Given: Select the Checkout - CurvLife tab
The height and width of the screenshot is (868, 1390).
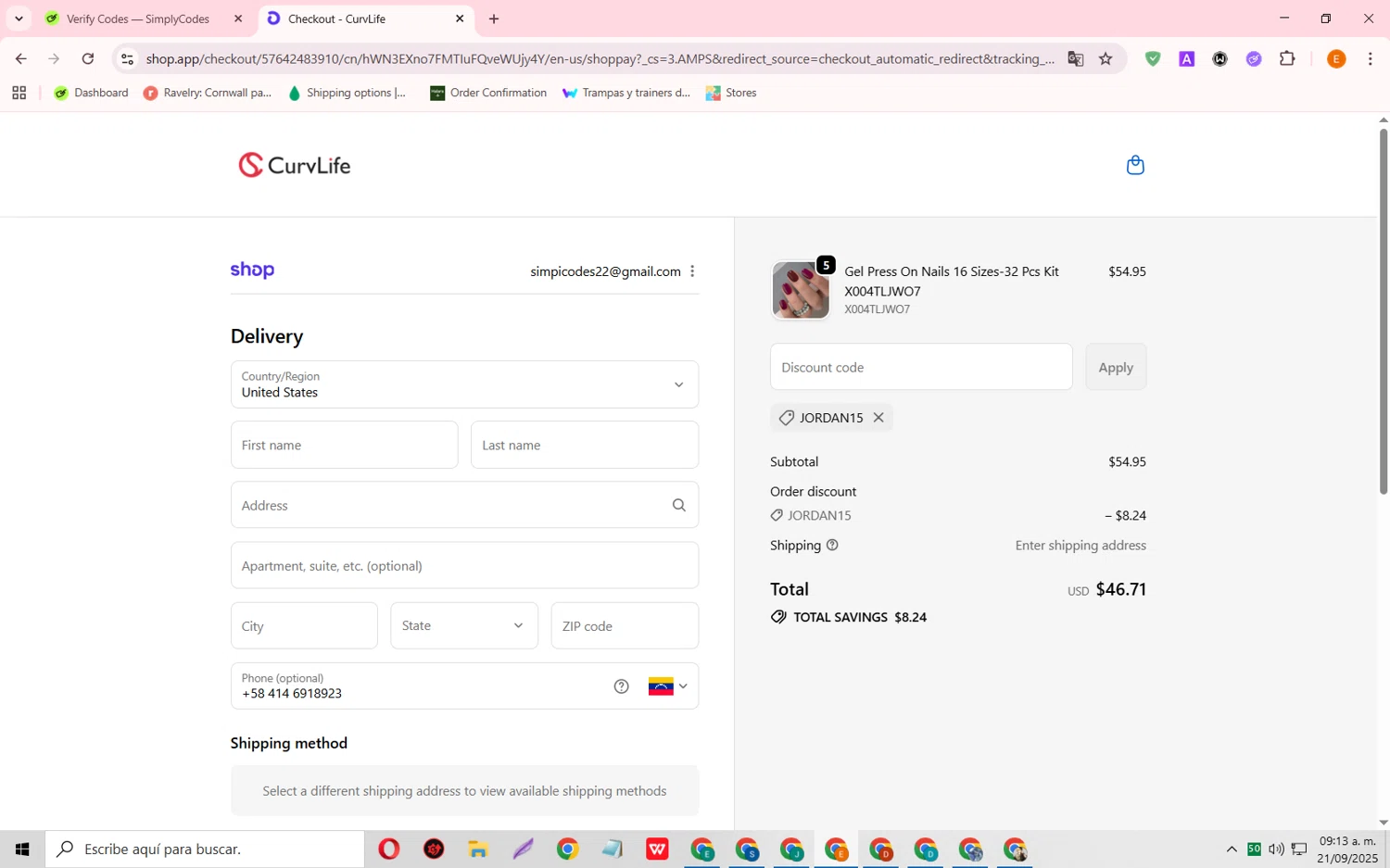Looking at the screenshot, I should tap(366, 19).
